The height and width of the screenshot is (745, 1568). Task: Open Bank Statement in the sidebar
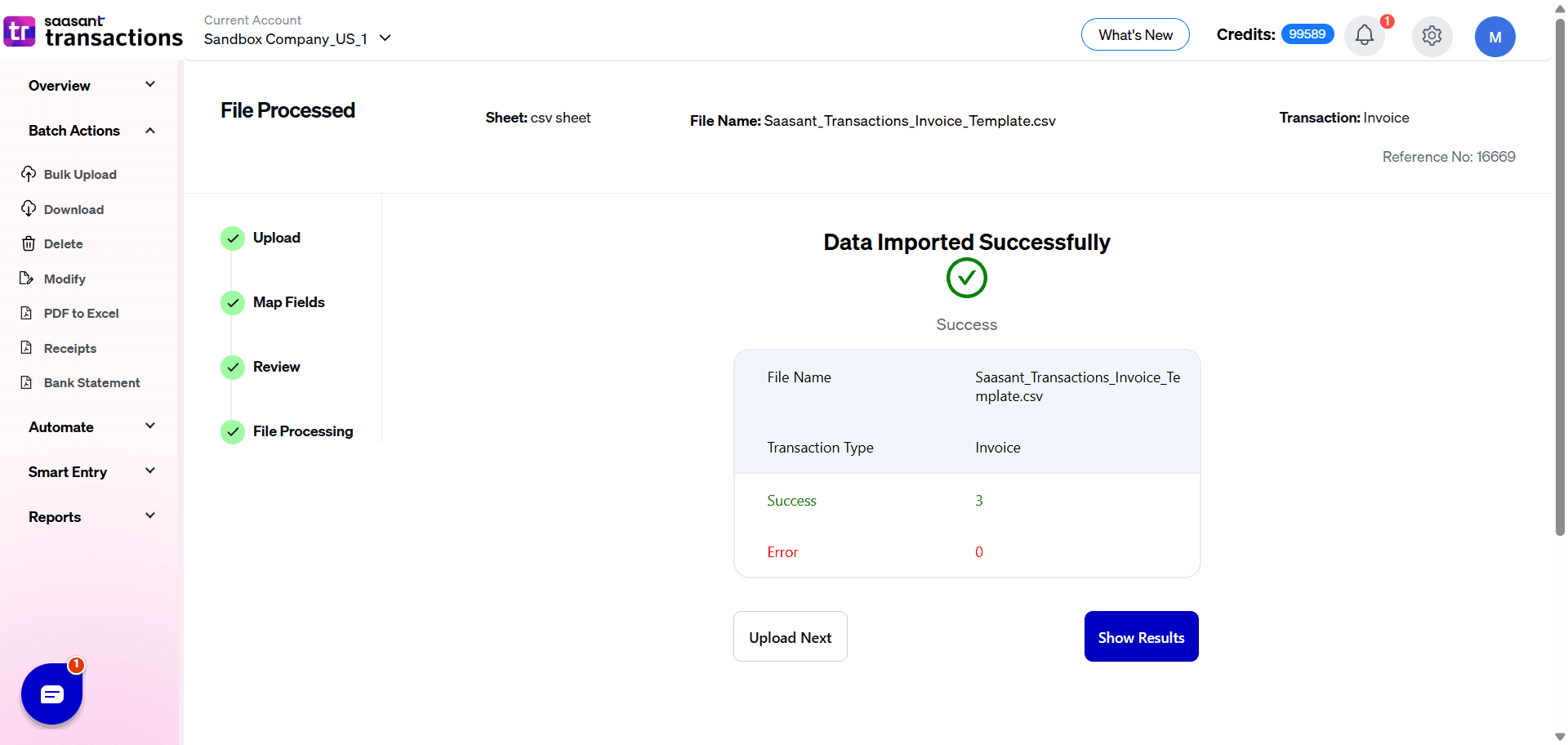[x=91, y=382]
